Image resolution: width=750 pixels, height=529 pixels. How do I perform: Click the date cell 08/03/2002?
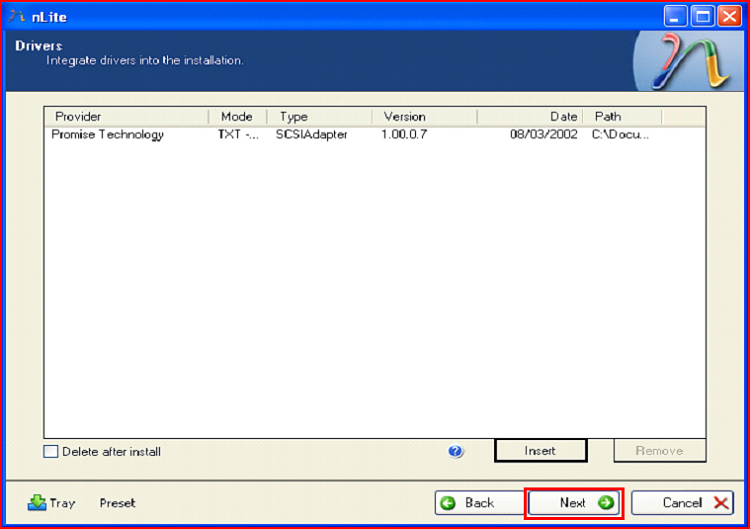[543, 135]
